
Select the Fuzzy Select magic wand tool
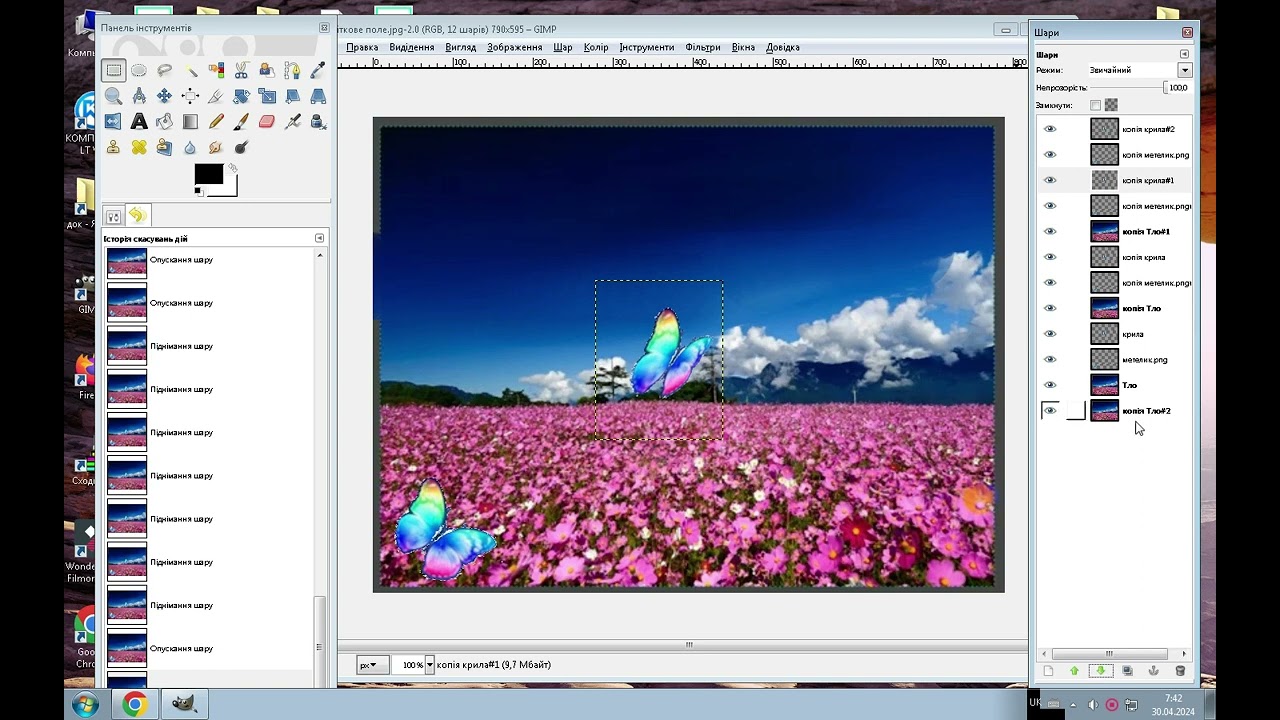(x=190, y=70)
